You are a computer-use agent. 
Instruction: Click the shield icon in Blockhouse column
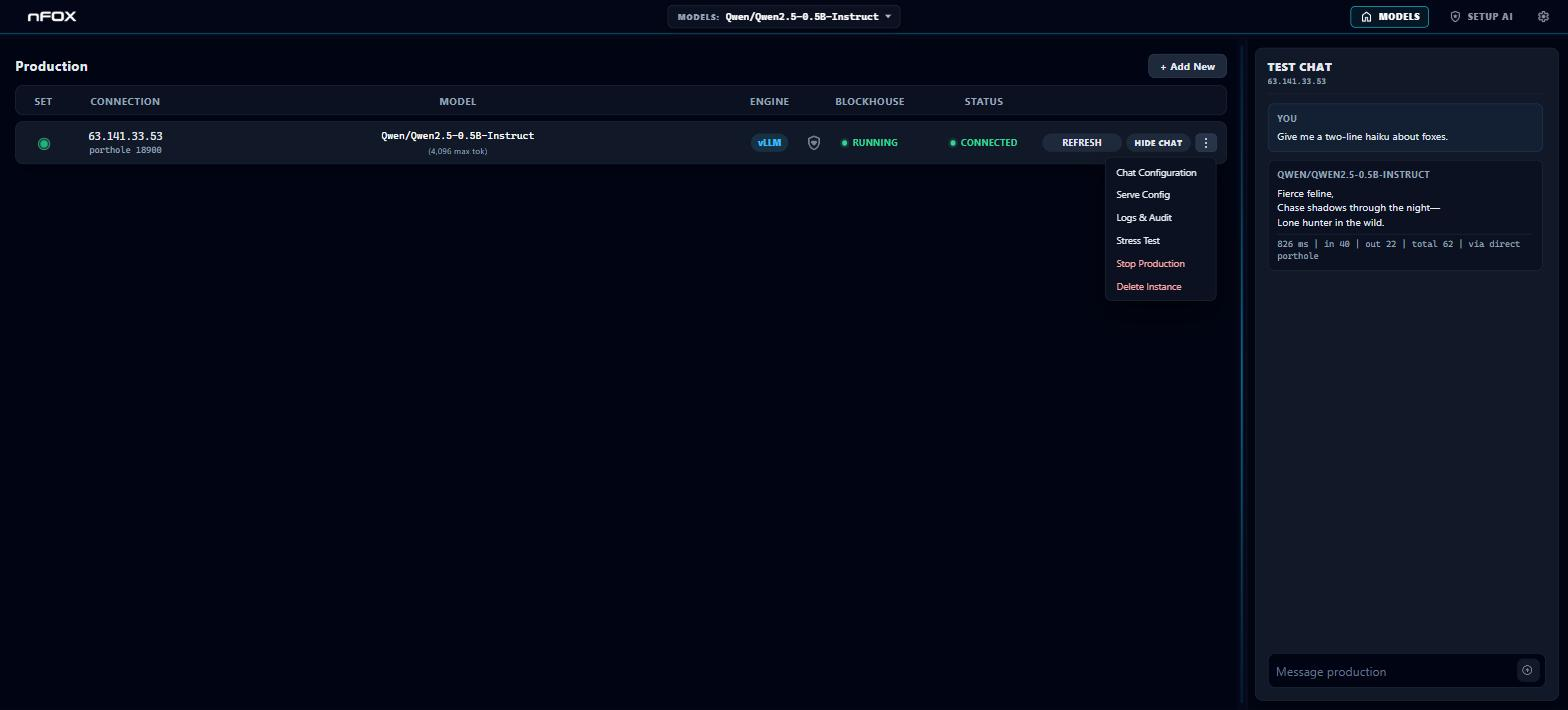click(x=814, y=143)
